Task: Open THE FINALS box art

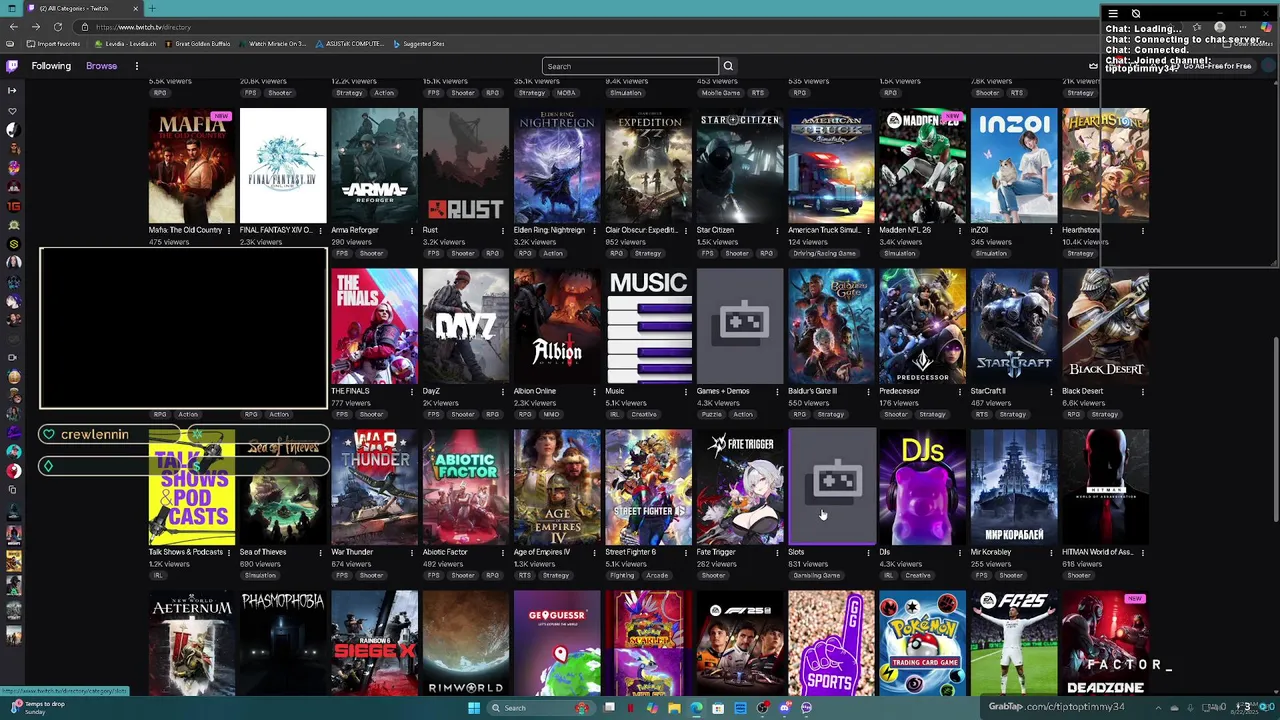Action: pos(374,326)
